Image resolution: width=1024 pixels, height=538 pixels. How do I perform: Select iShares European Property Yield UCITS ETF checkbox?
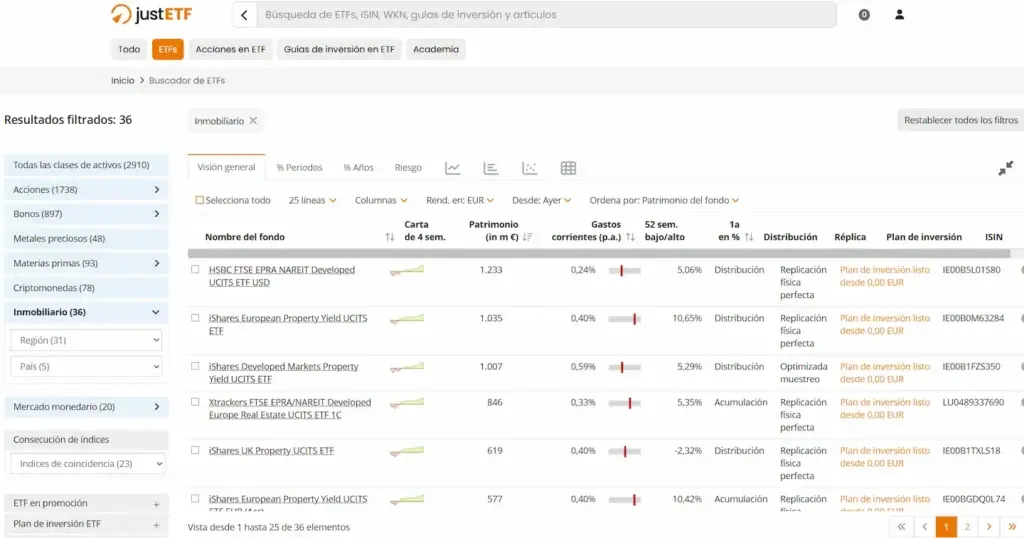tap(195, 317)
